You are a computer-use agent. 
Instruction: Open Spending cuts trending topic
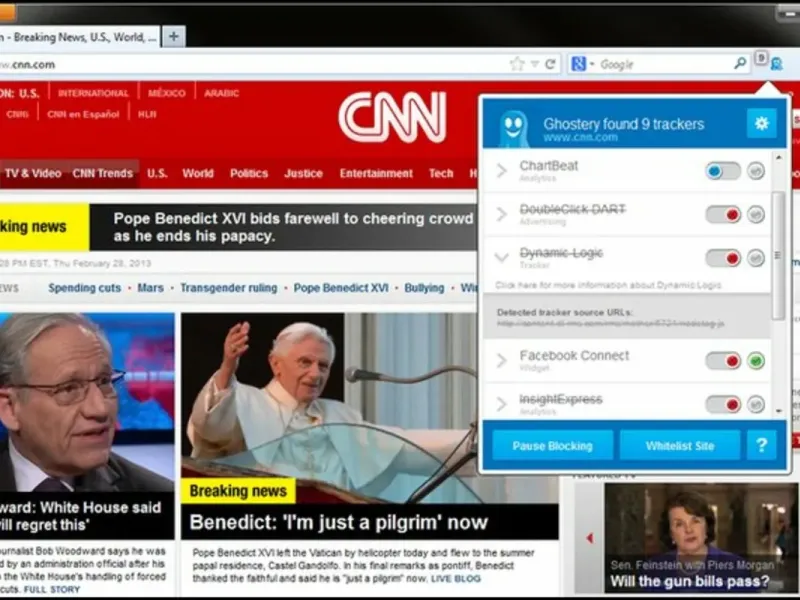click(x=85, y=288)
